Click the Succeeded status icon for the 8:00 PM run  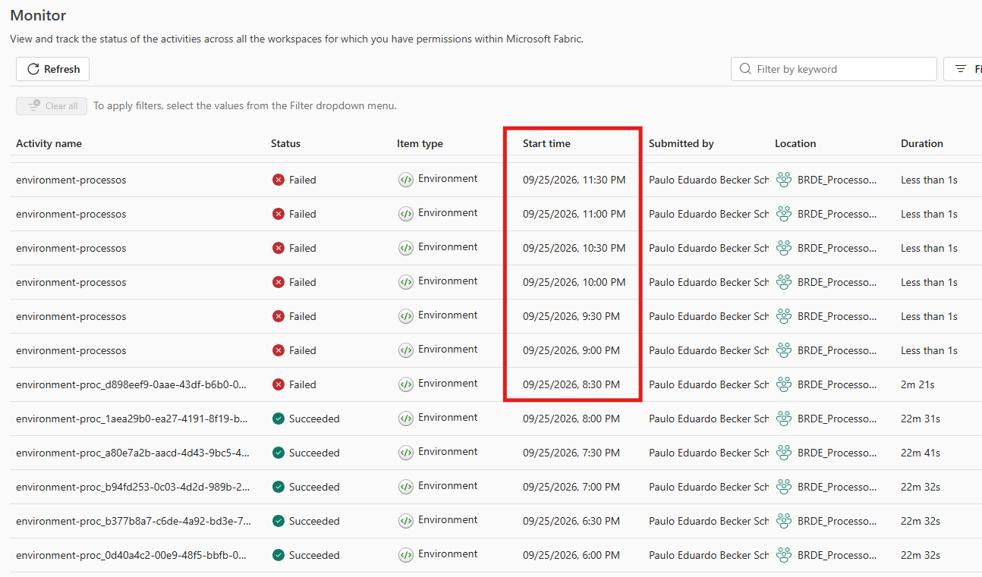tap(279, 418)
